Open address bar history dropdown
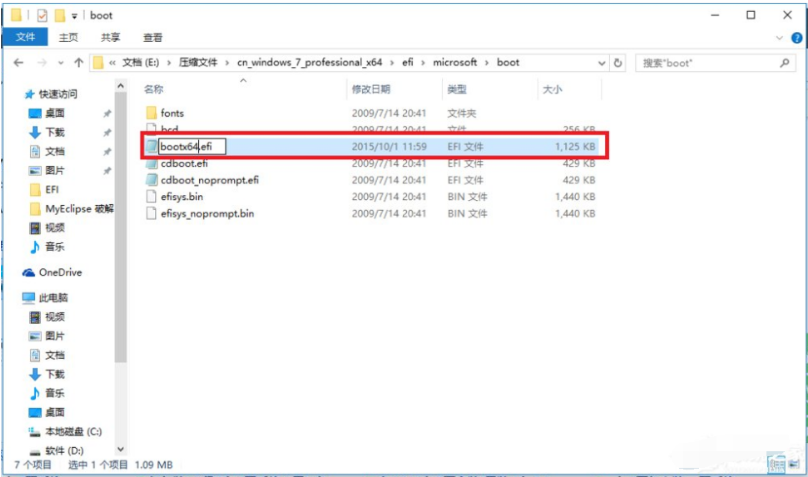The image size is (808, 477). pyautogui.click(x=601, y=62)
